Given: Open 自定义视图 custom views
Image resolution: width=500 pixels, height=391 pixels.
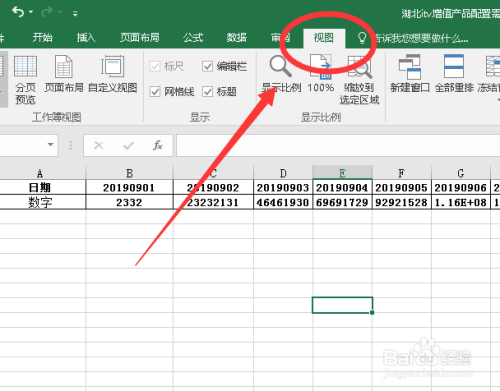Looking at the screenshot, I should 113,75.
